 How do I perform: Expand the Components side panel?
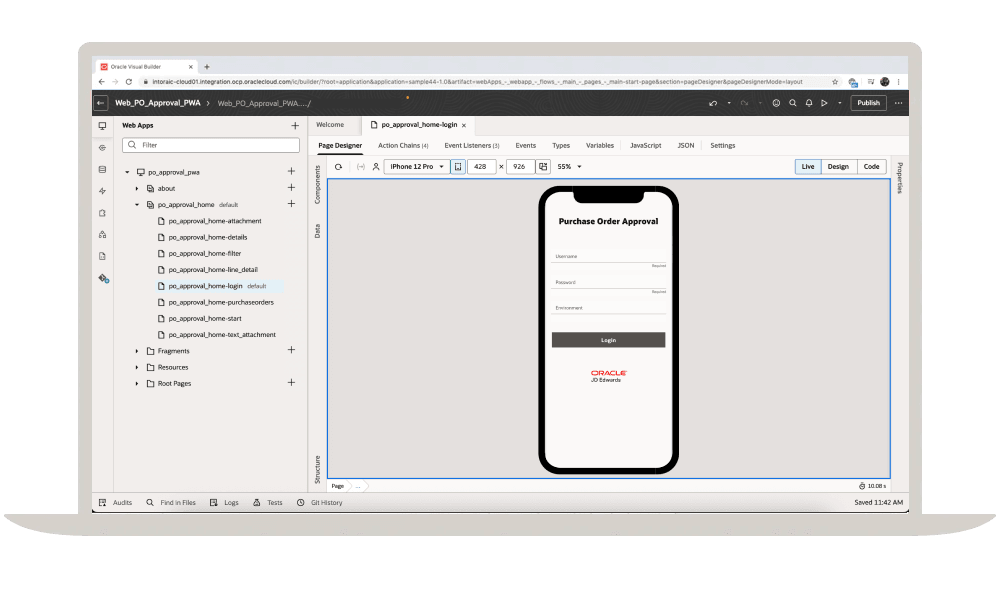click(317, 185)
